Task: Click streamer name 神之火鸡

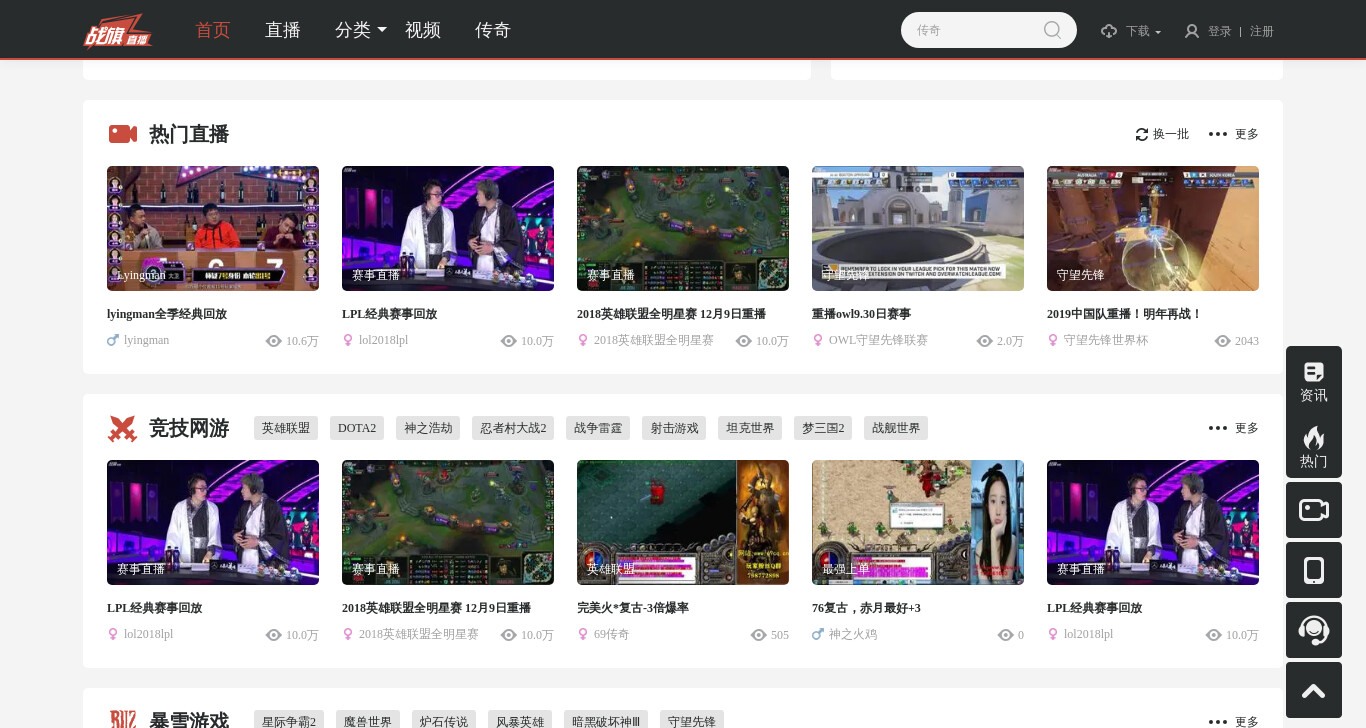Action: point(853,634)
